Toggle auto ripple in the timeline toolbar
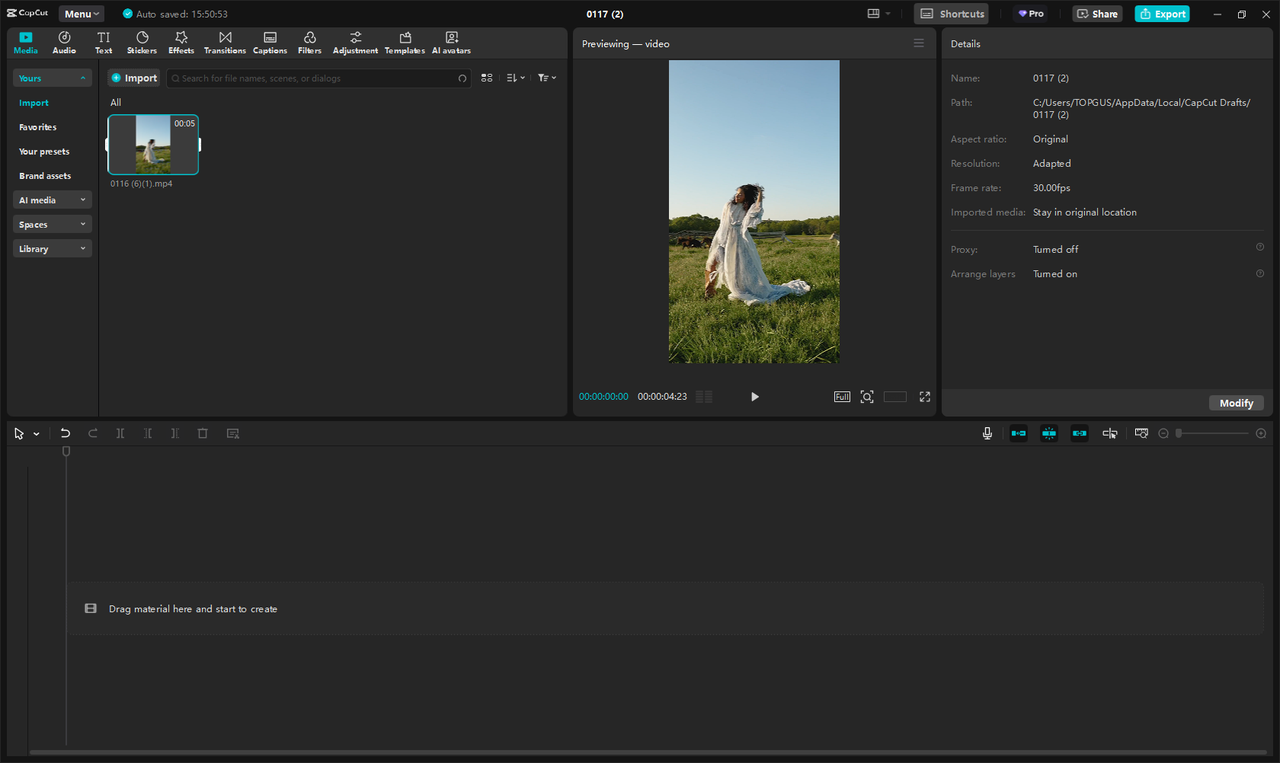This screenshot has height=763, width=1280. coord(1018,433)
